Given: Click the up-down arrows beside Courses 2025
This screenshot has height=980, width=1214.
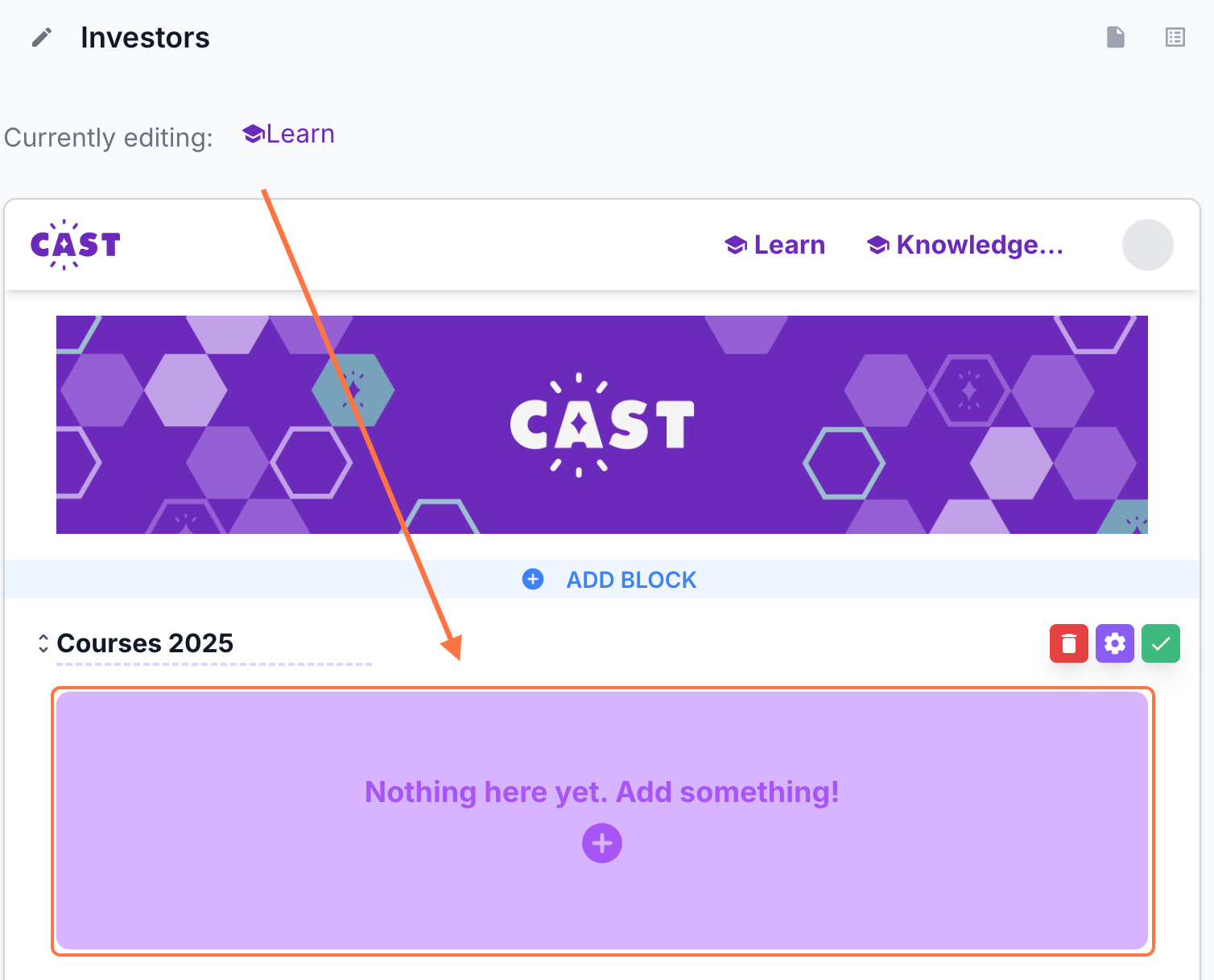Looking at the screenshot, I should pyautogui.click(x=43, y=643).
